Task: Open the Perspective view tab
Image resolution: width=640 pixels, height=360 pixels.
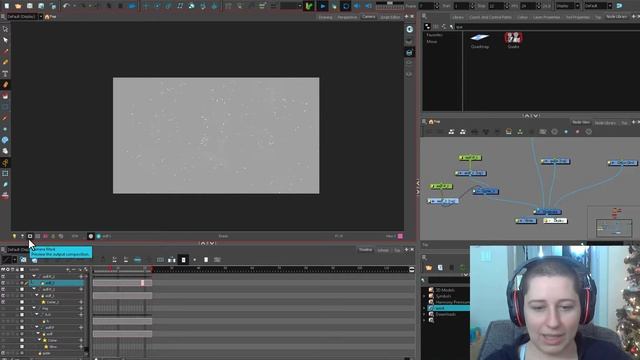Action: tap(347, 17)
